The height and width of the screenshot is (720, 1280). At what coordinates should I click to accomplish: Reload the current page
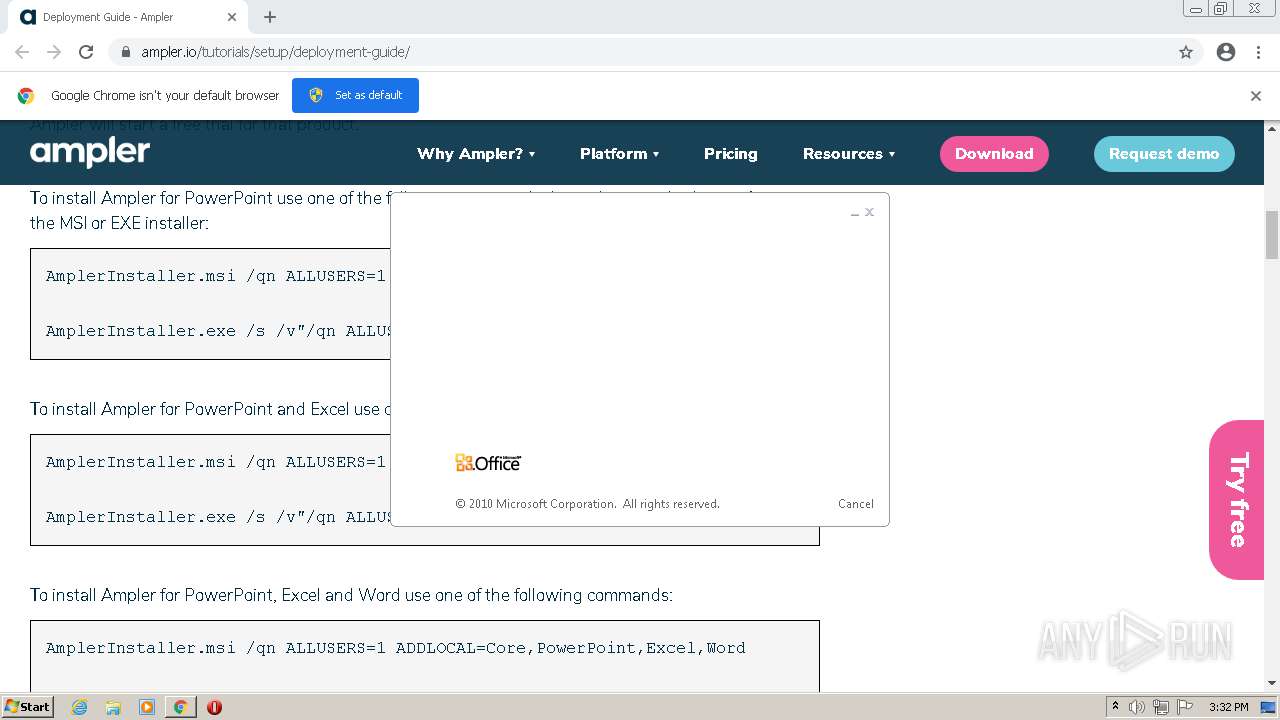tap(86, 52)
